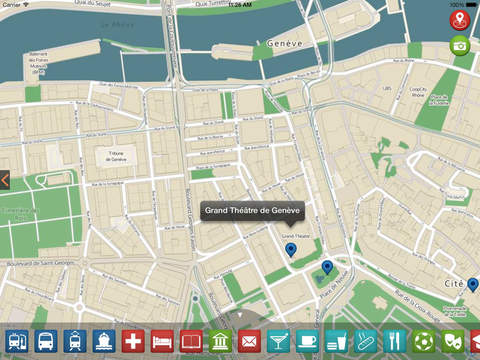Select the ferry boat category icon

(104, 341)
